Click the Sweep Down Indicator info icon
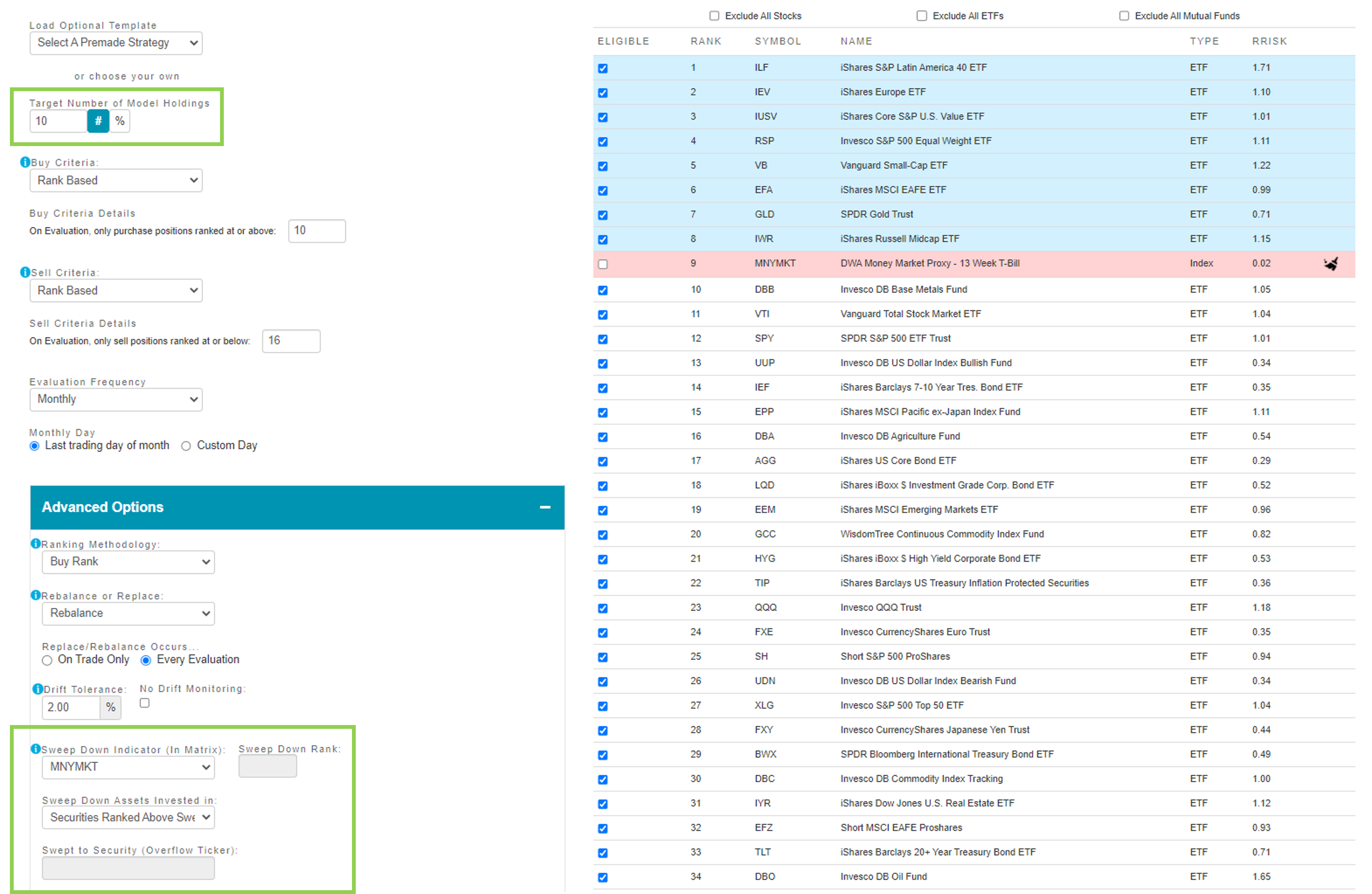 click(x=36, y=749)
